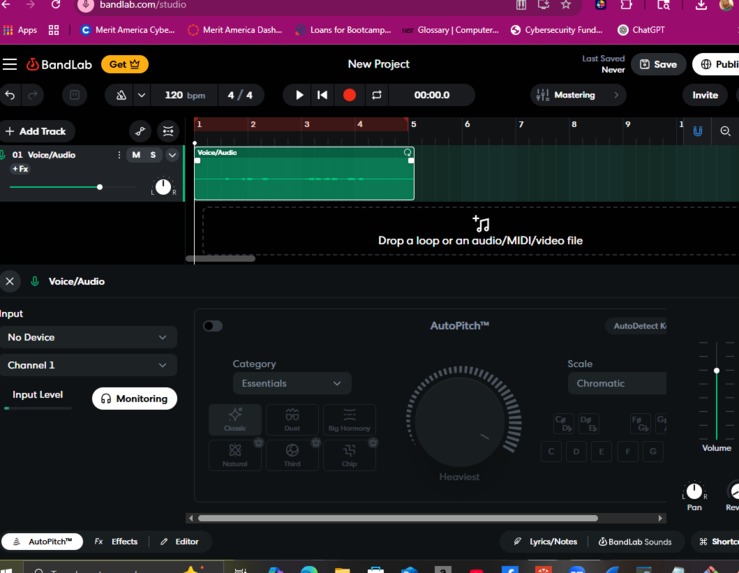The width and height of the screenshot is (739, 573).
Task: Open the No Device input dropdown
Action: point(88,337)
